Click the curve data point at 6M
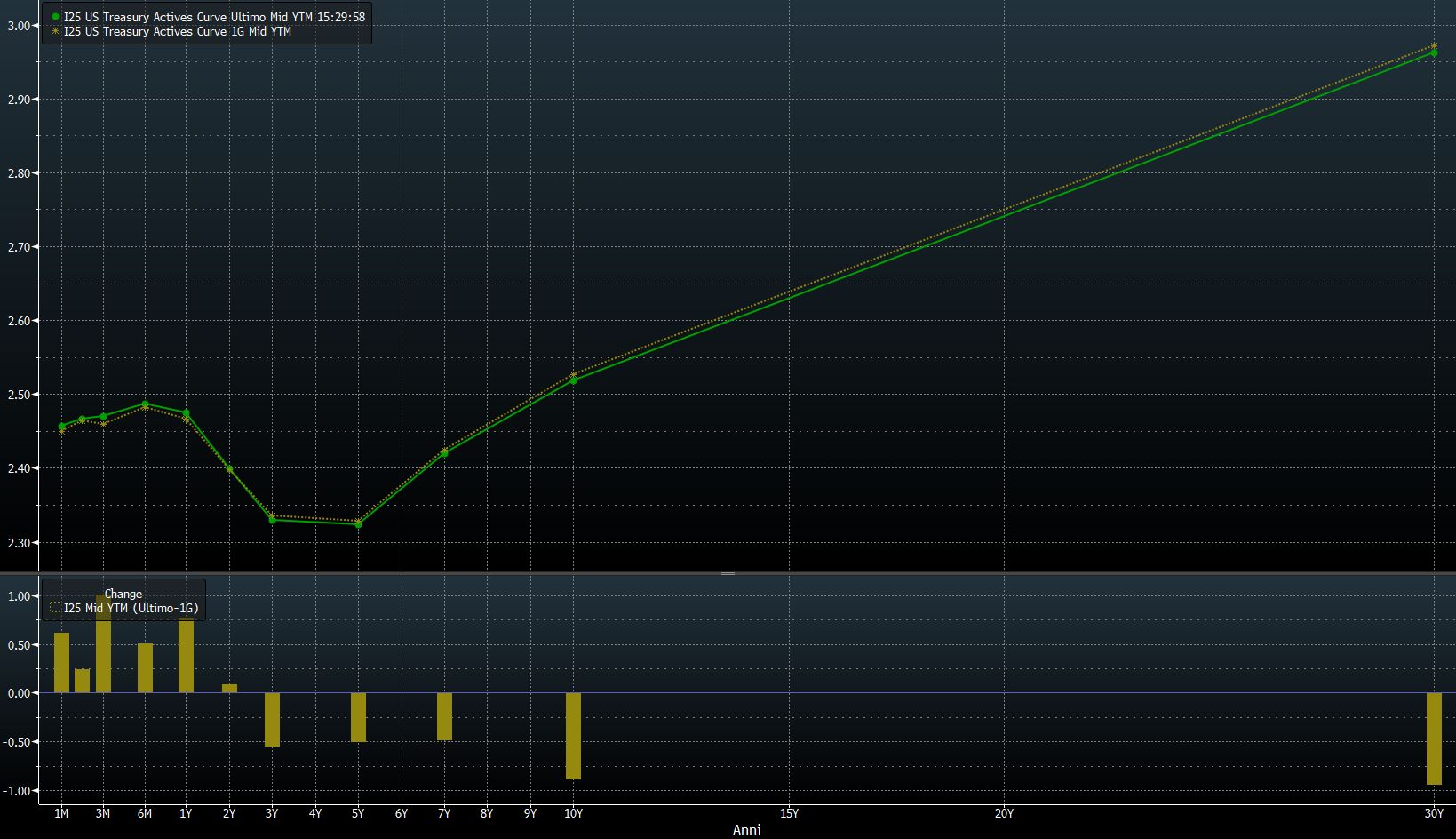The image size is (1456, 839). point(145,404)
